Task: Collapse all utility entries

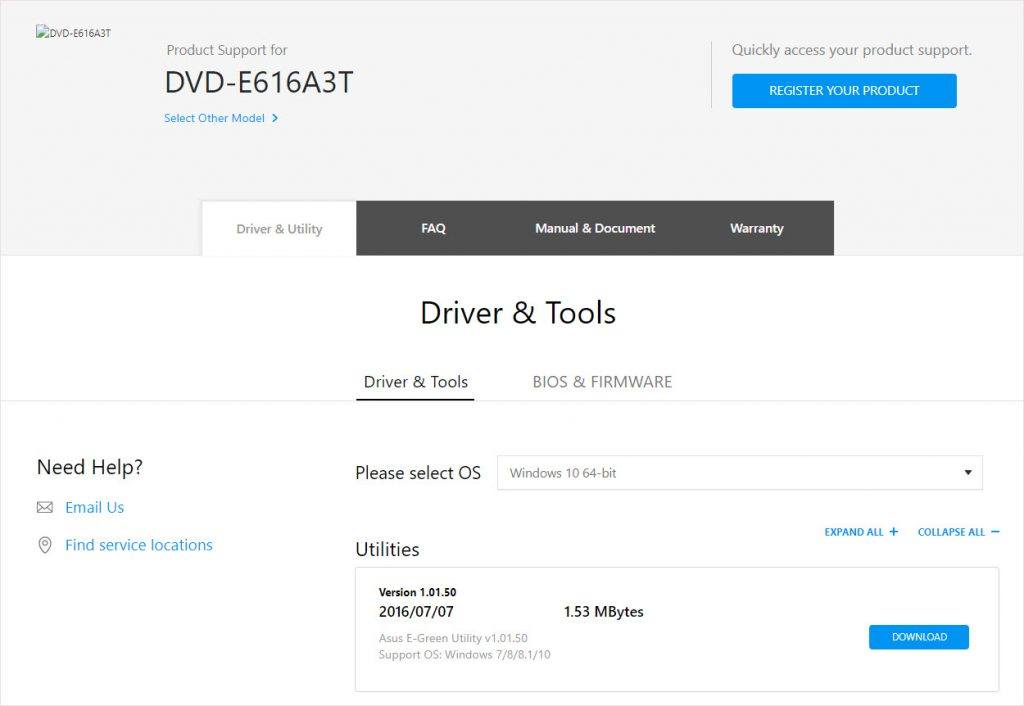Action: 952,531
